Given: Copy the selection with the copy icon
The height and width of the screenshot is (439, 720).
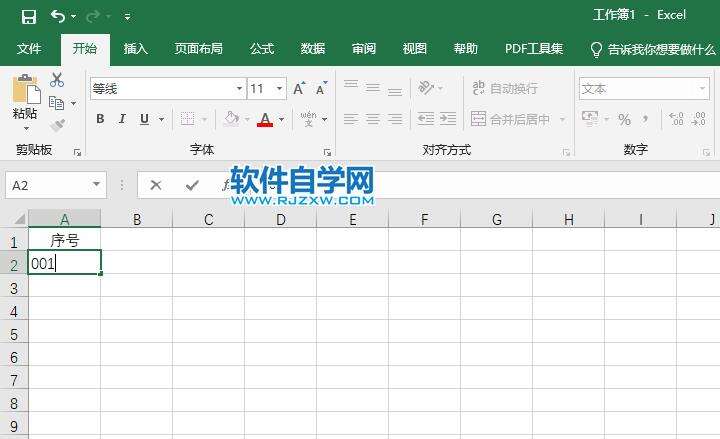Looking at the screenshot, I should (x=56, y=103).
